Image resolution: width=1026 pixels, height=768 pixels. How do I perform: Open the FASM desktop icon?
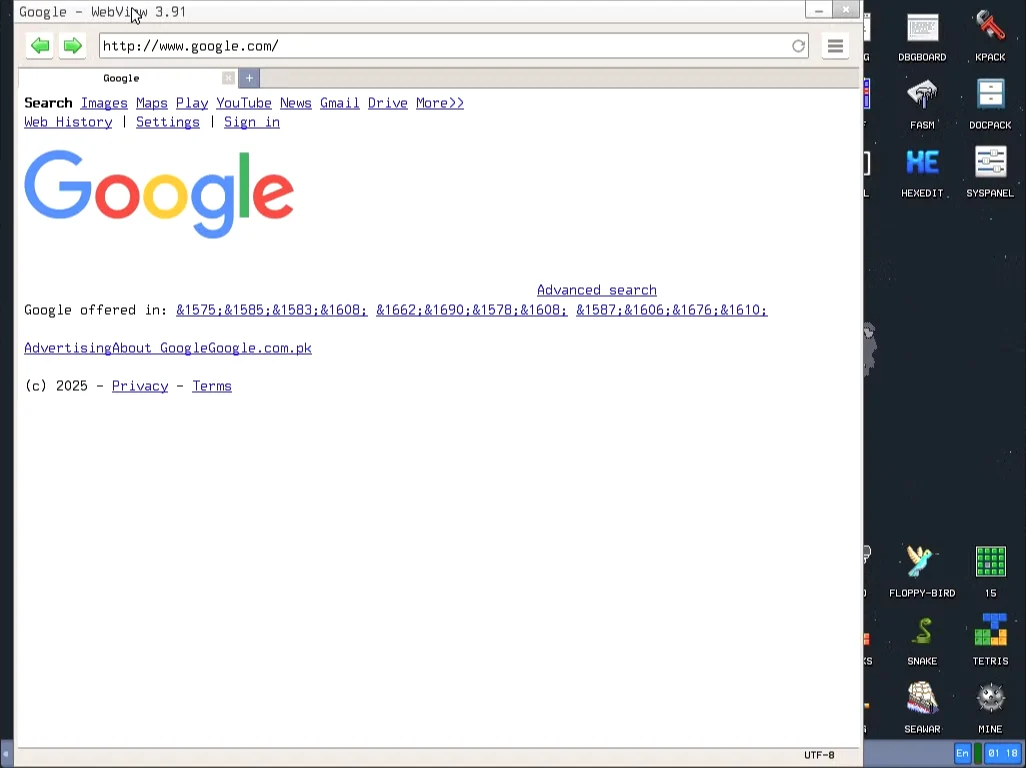[x=922, y=105]
